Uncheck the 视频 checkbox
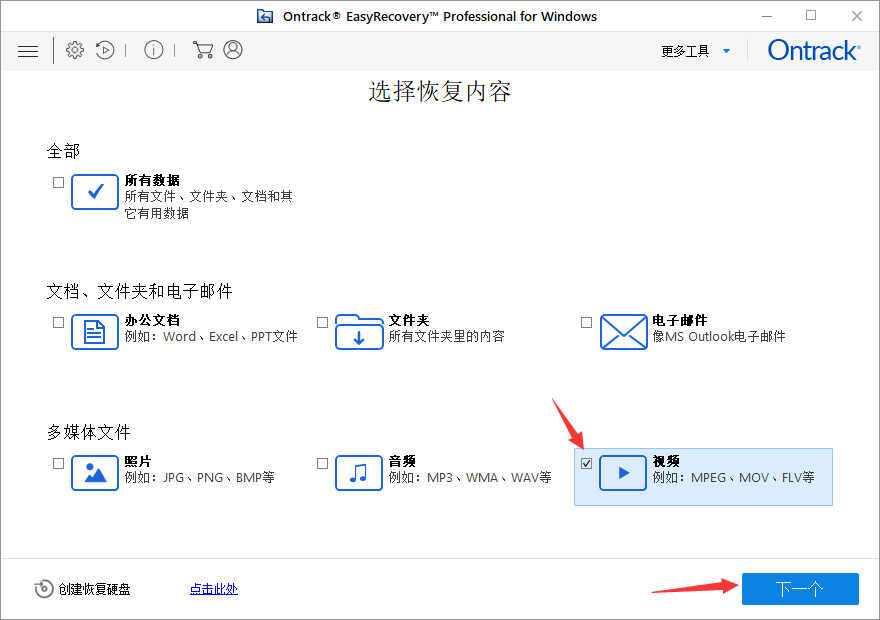 click(x=586, y=463)
